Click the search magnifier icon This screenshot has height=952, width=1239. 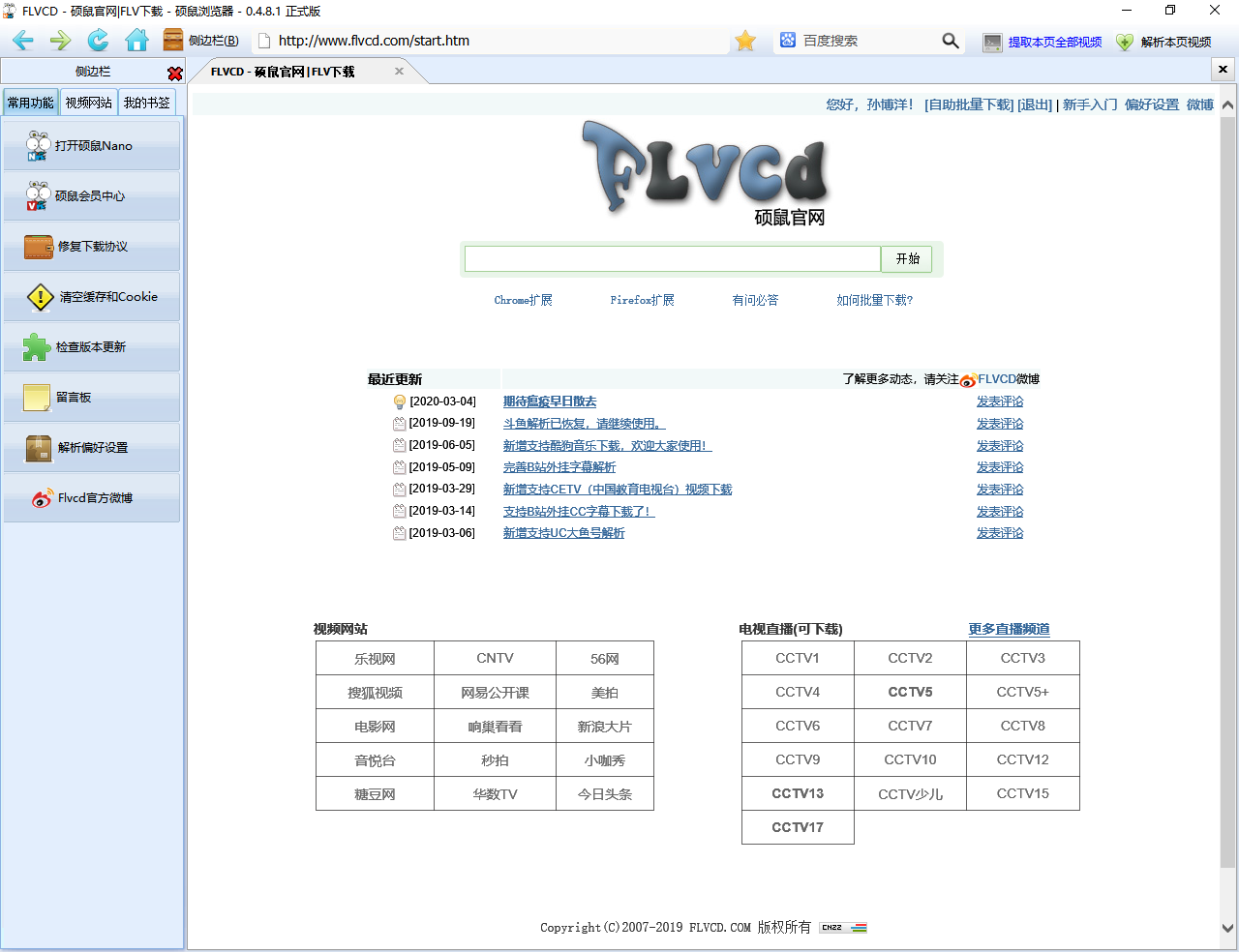[951, 41]
